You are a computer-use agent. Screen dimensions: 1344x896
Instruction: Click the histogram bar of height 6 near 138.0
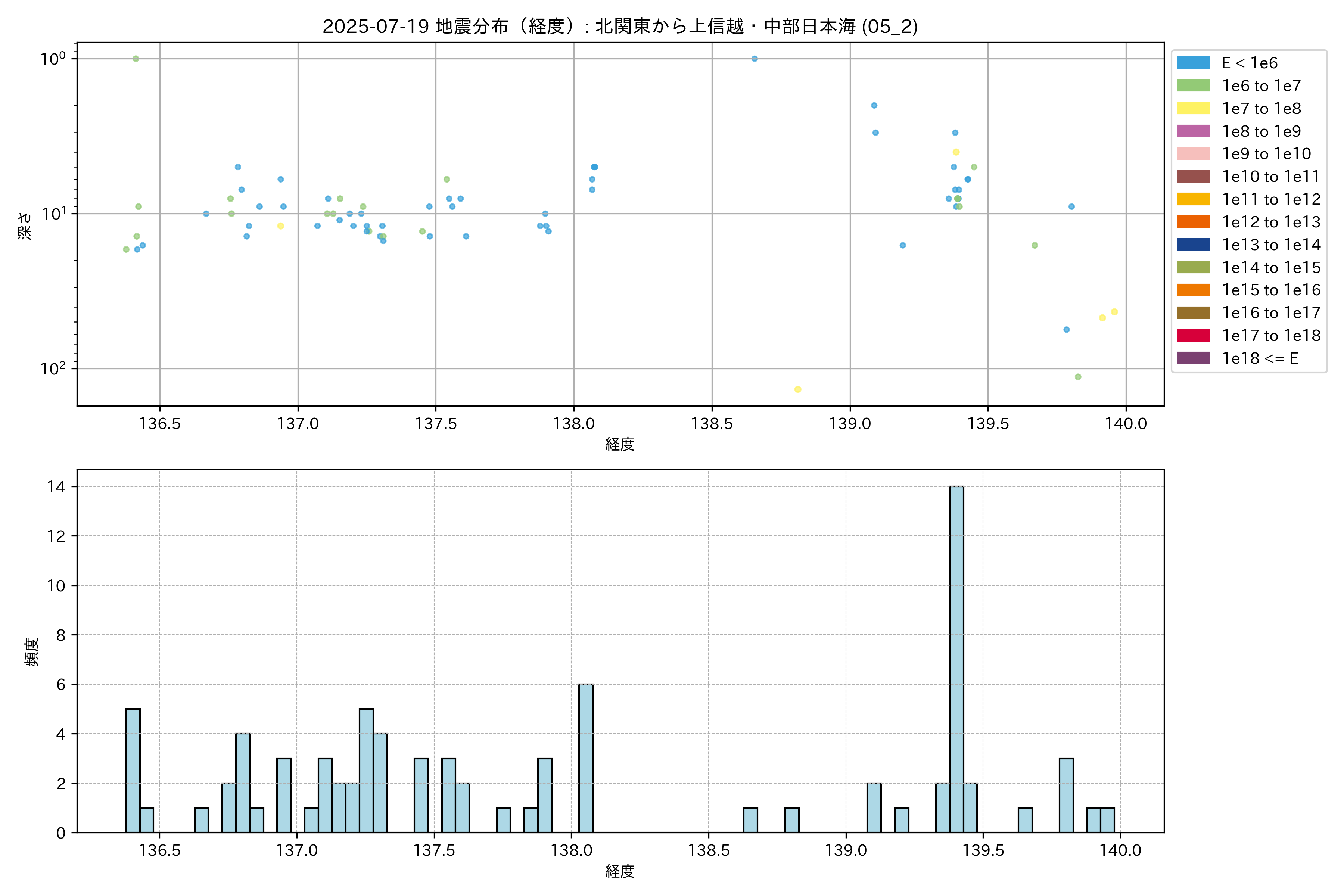586,758
